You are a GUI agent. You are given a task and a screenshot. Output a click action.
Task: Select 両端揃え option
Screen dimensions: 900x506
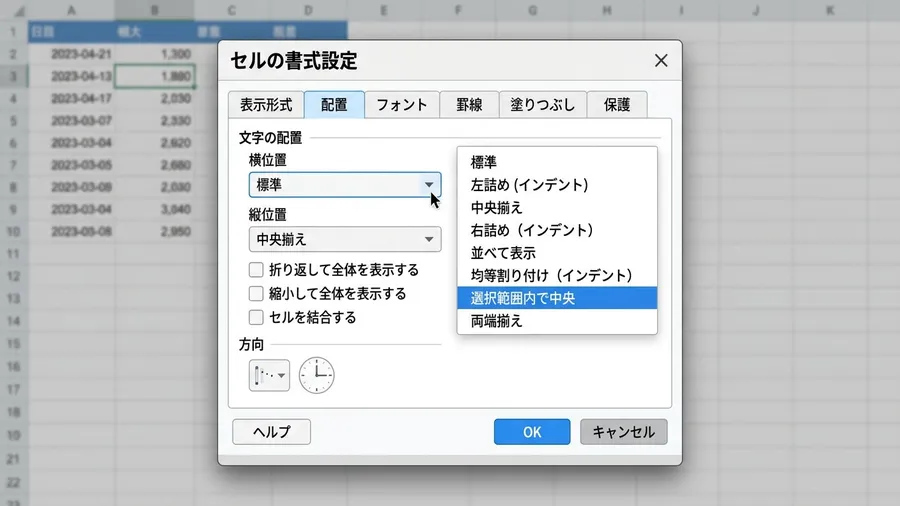[557, 321]
